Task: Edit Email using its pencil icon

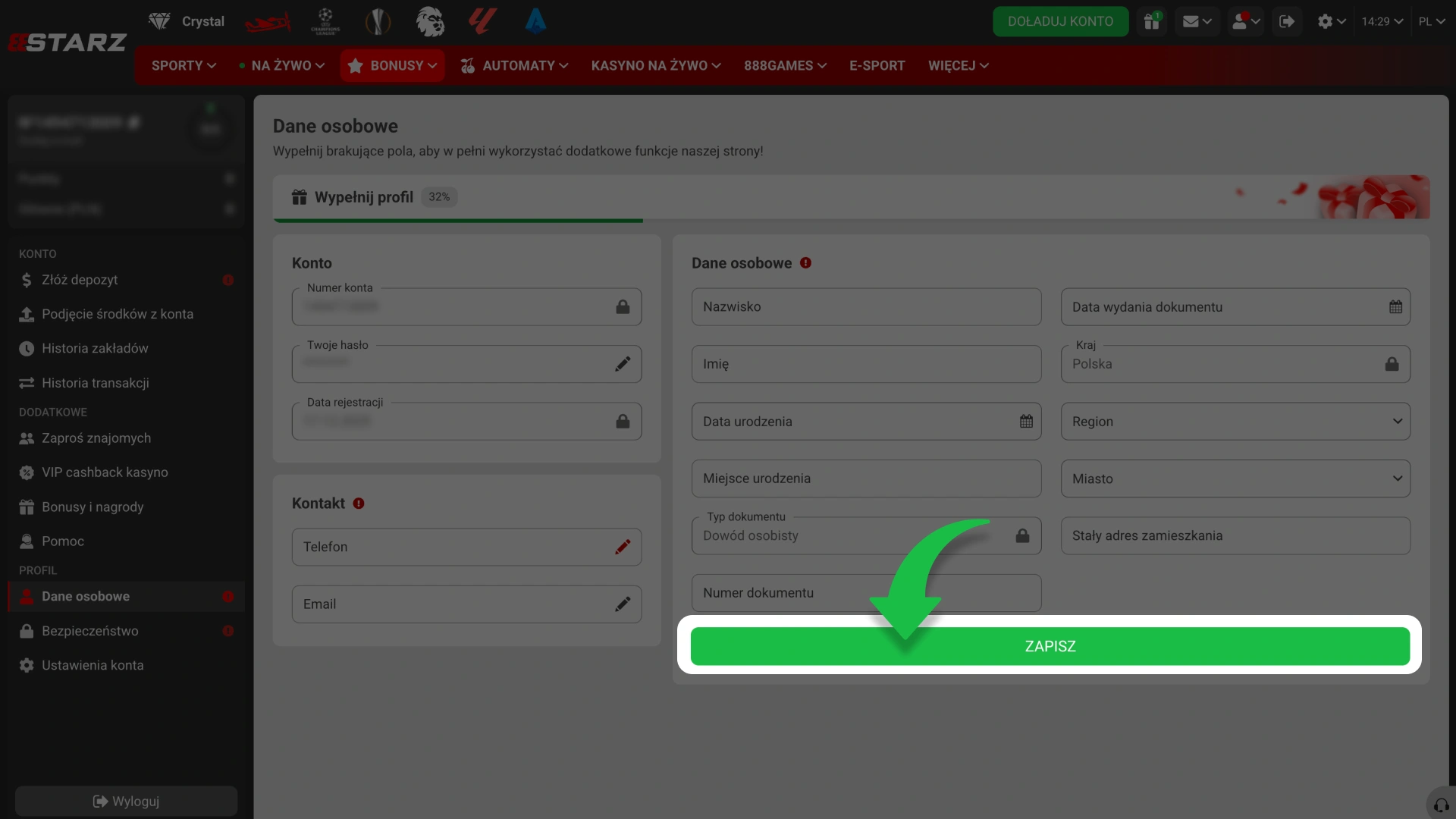Action: pyautogui.click(x=623, y=604)
